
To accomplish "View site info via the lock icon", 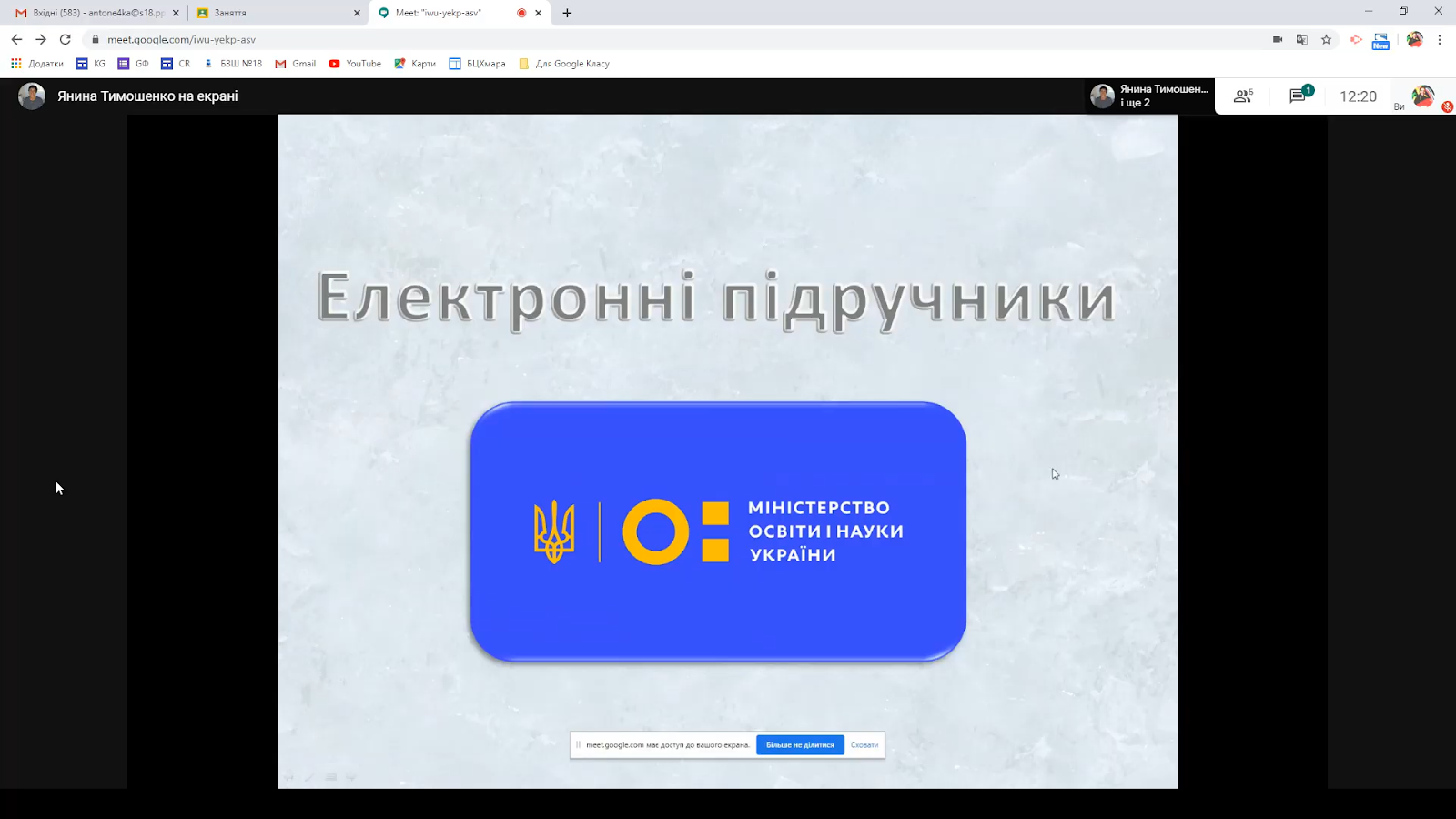I will coord(96,39).
